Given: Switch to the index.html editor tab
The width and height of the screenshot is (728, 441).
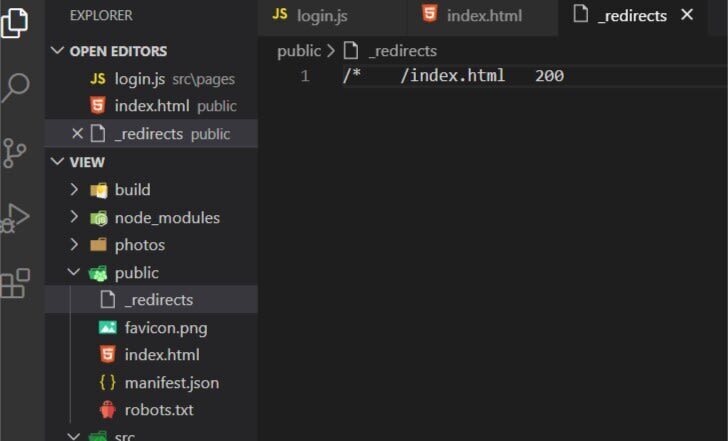Looking at the screenshot, I should click(485, 15).
